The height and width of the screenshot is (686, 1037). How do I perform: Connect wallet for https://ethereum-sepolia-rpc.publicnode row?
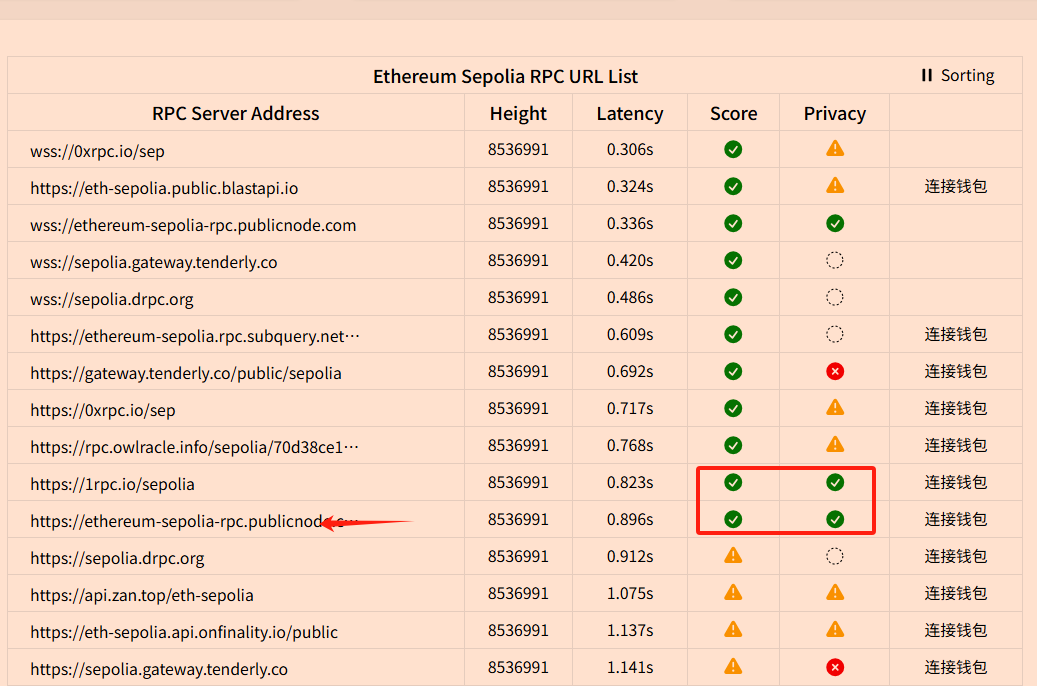coord(956,520)
